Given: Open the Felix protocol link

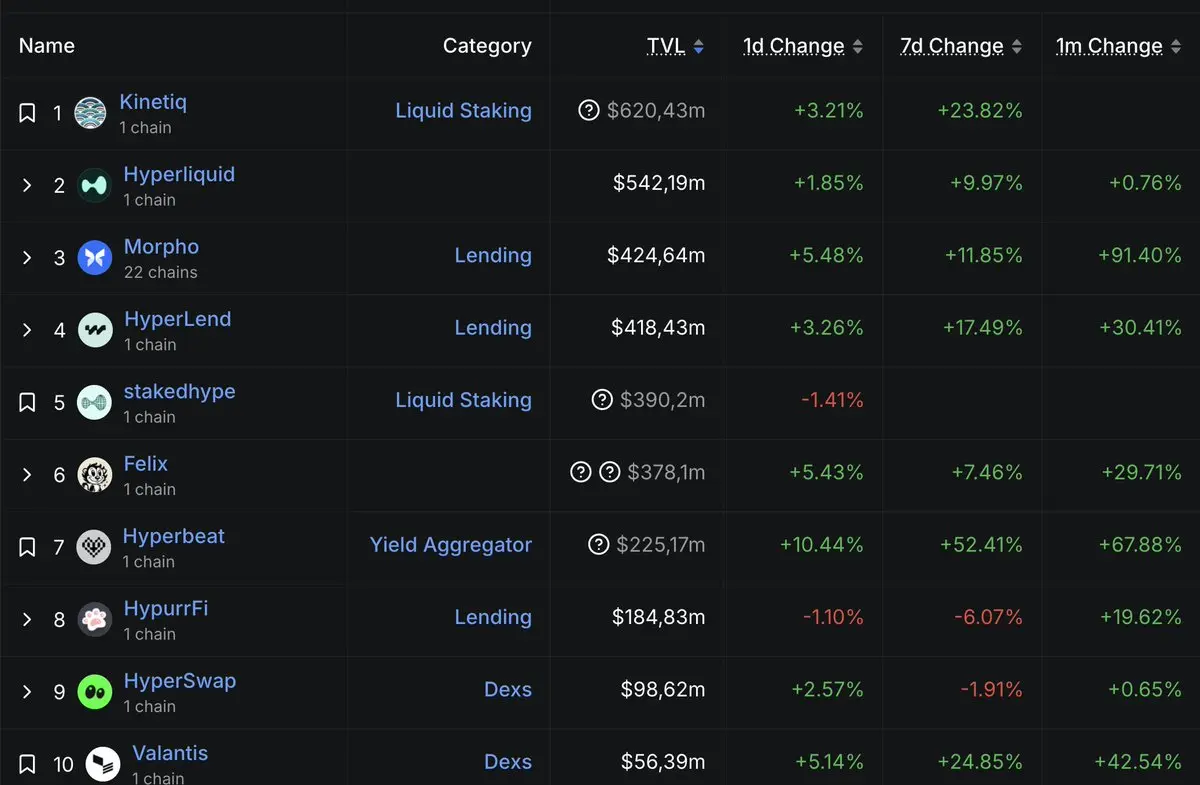Looking at the screenshot, I should pos(145,463).
